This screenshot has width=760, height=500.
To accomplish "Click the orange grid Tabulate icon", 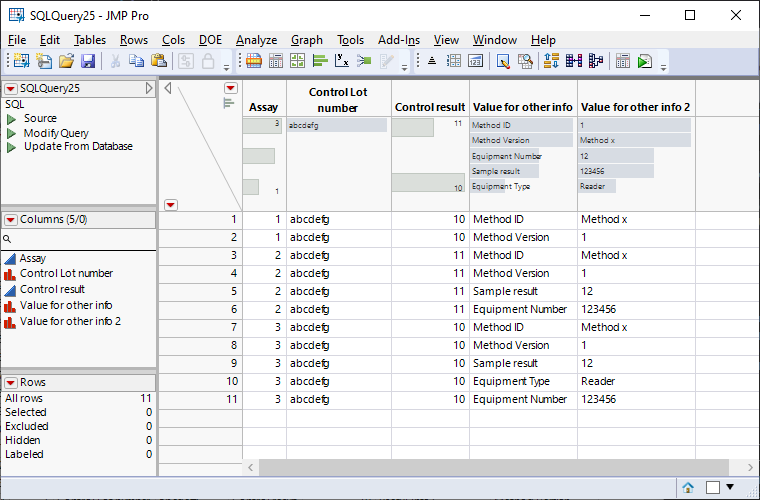I will coord(253,61).
